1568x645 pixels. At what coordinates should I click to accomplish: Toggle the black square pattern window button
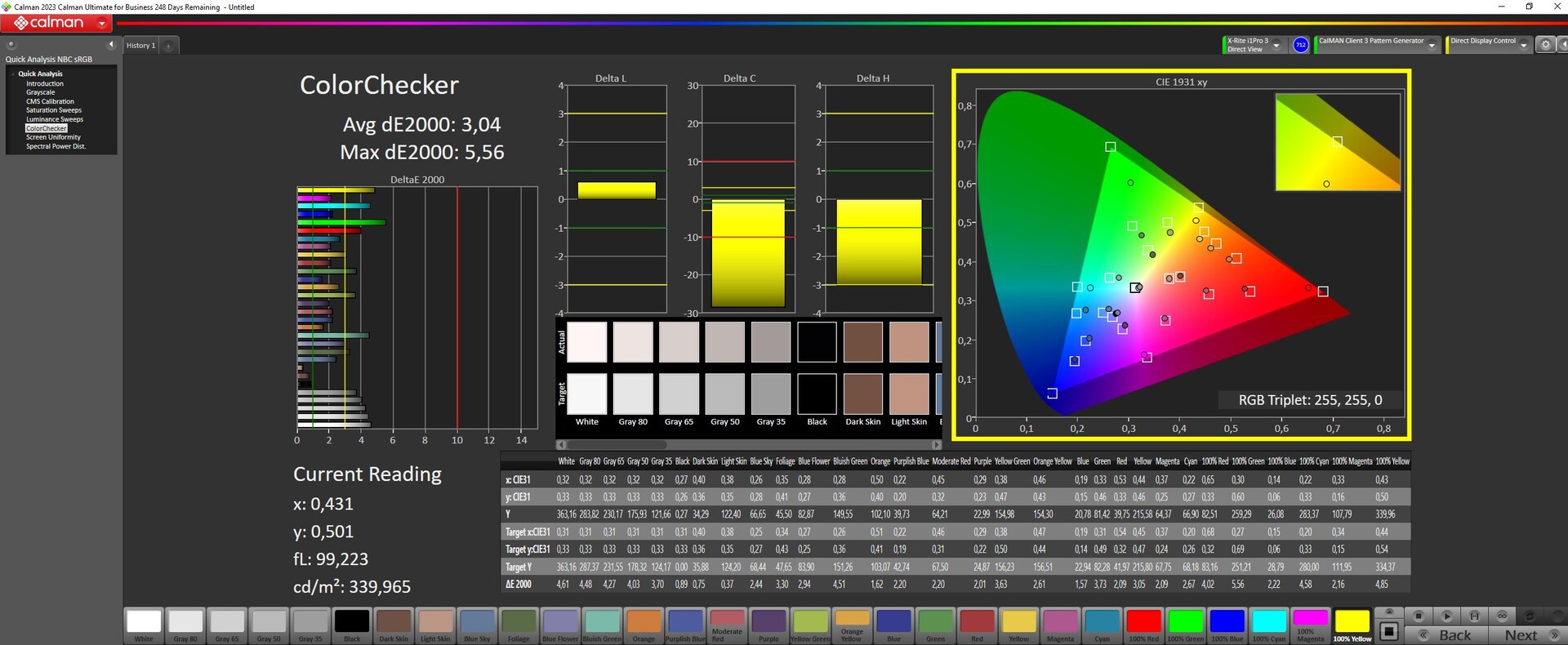[1389, 631]
